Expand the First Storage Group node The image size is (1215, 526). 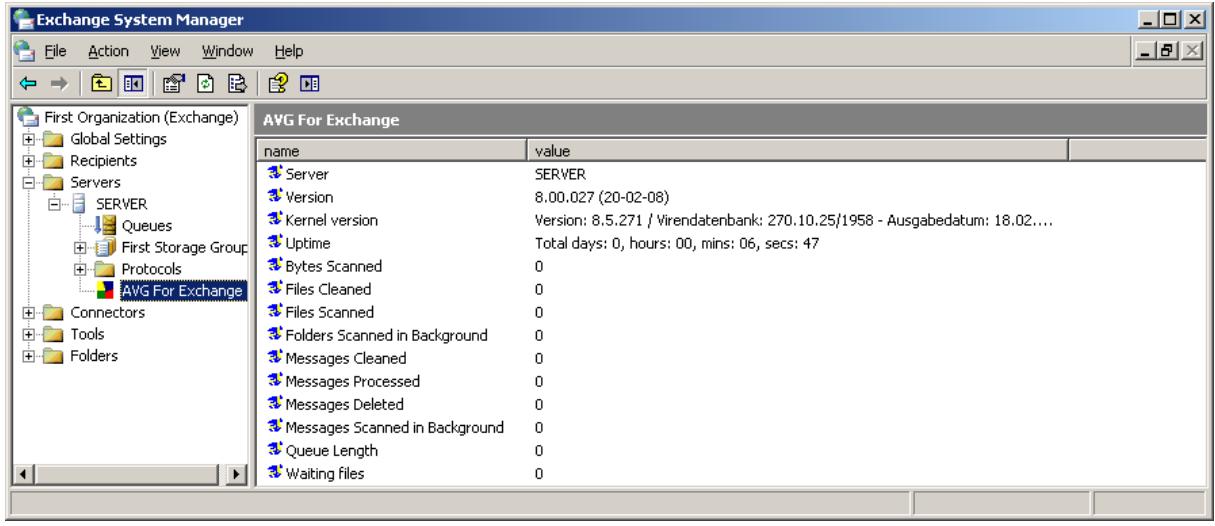tap(81, 248)
